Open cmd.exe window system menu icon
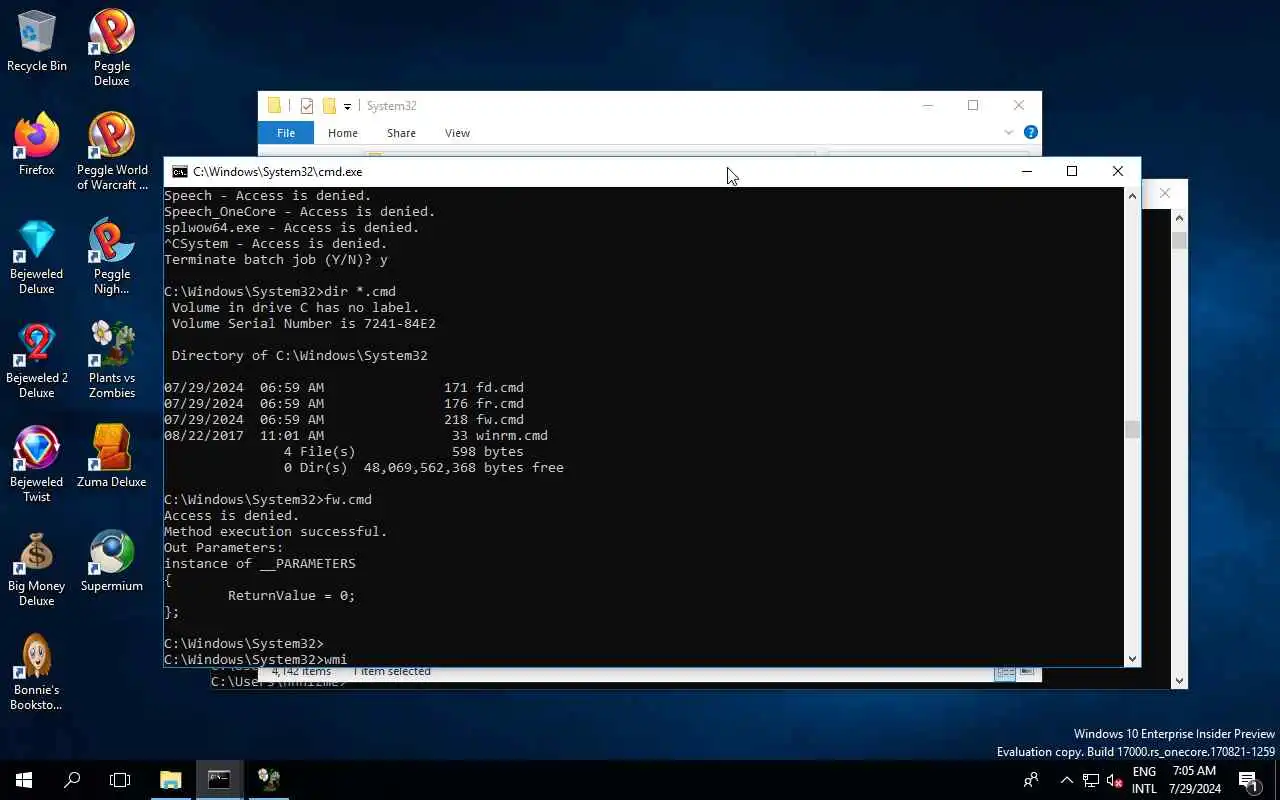1280x800 pixels. [179, 172]
